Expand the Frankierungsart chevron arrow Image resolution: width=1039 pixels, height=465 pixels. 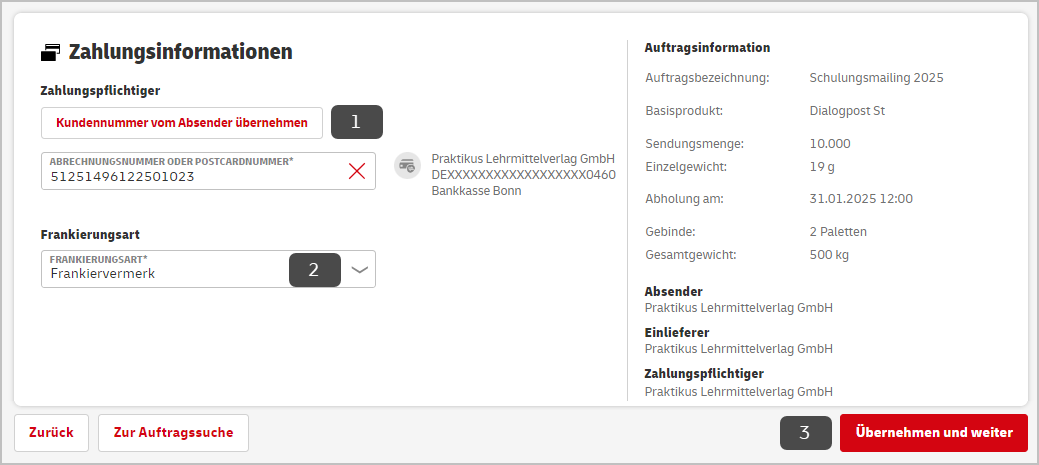click(359, 270)
